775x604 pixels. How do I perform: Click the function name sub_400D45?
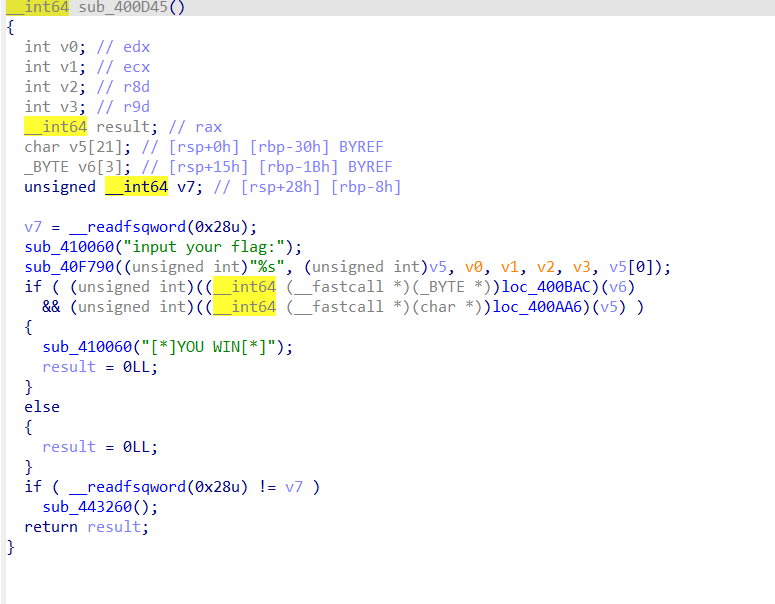(123, 7)
